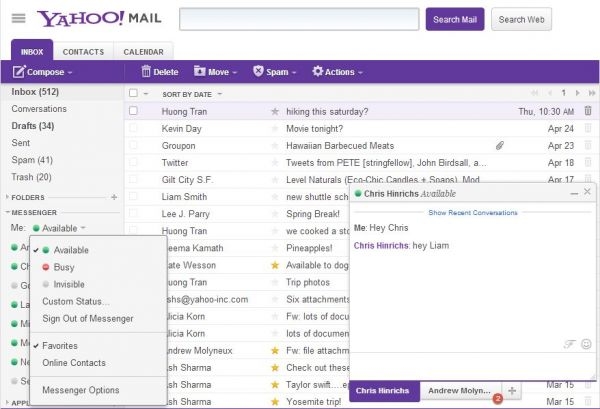600x409 pixels.
Task: Click trash icon on Apr 24 email row
Action: pos(588,128)
